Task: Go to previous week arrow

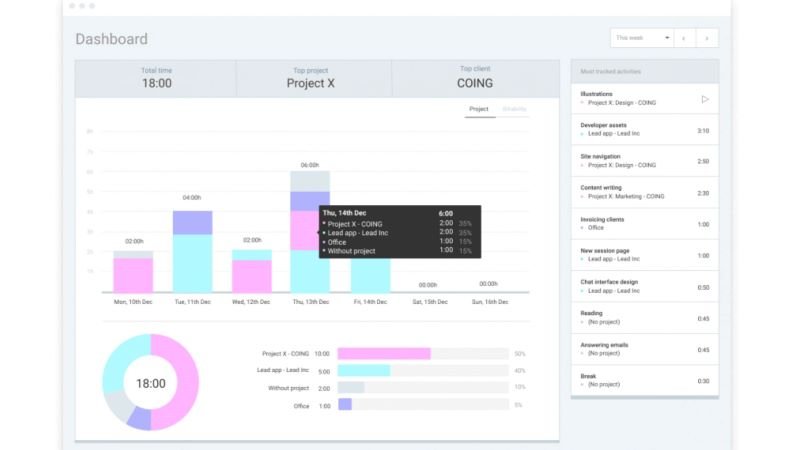Action: [x=684, y=38]
